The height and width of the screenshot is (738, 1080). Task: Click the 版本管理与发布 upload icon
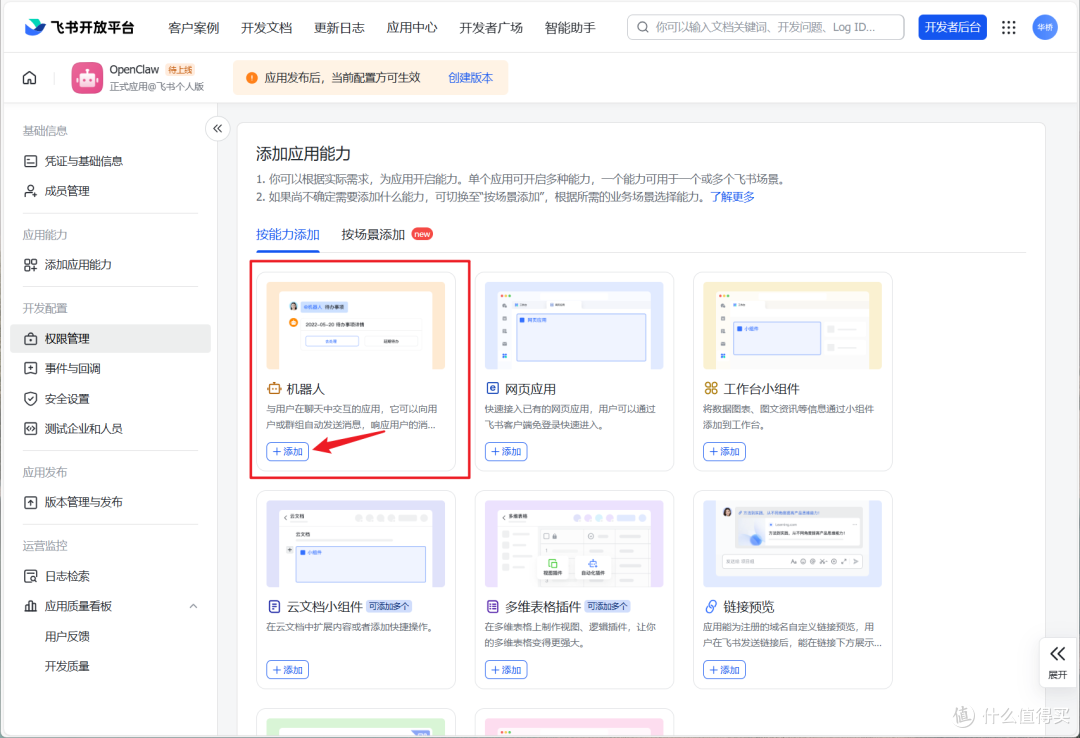coord(30,502)
